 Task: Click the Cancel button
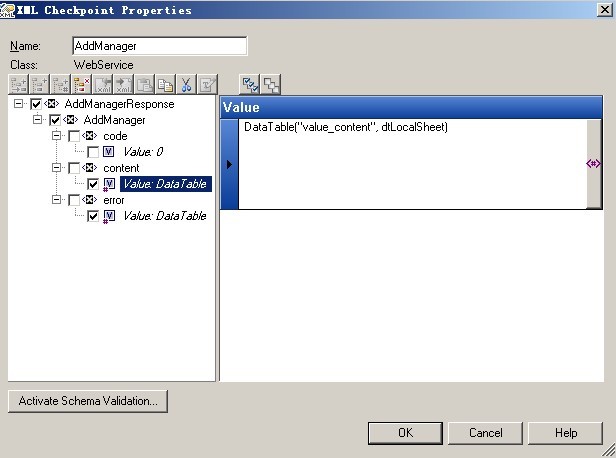pos(486,433)
